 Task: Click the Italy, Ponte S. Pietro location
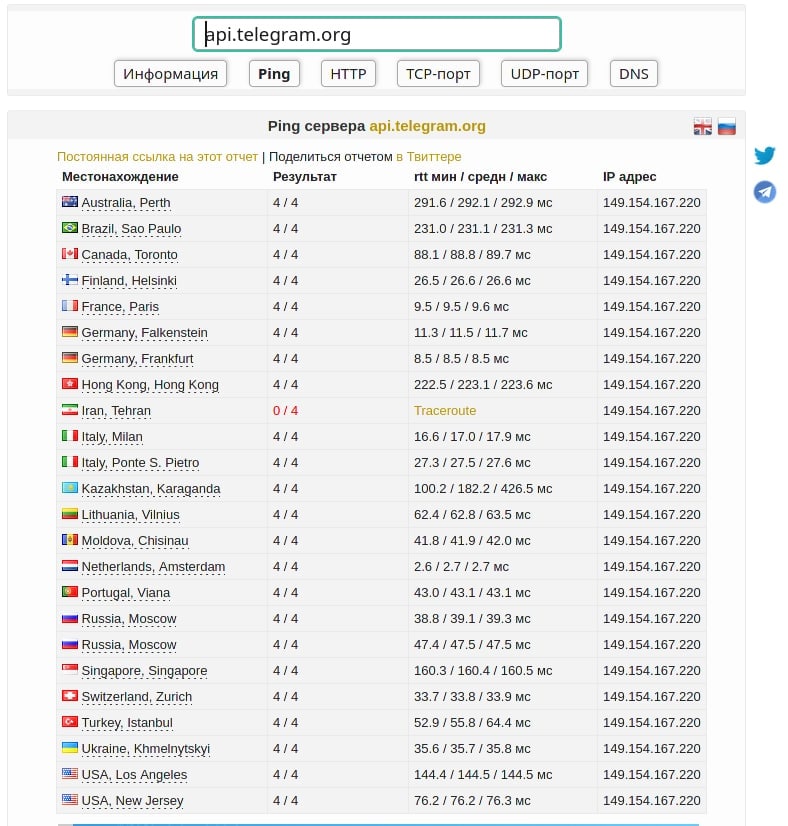tap(140, 463)
